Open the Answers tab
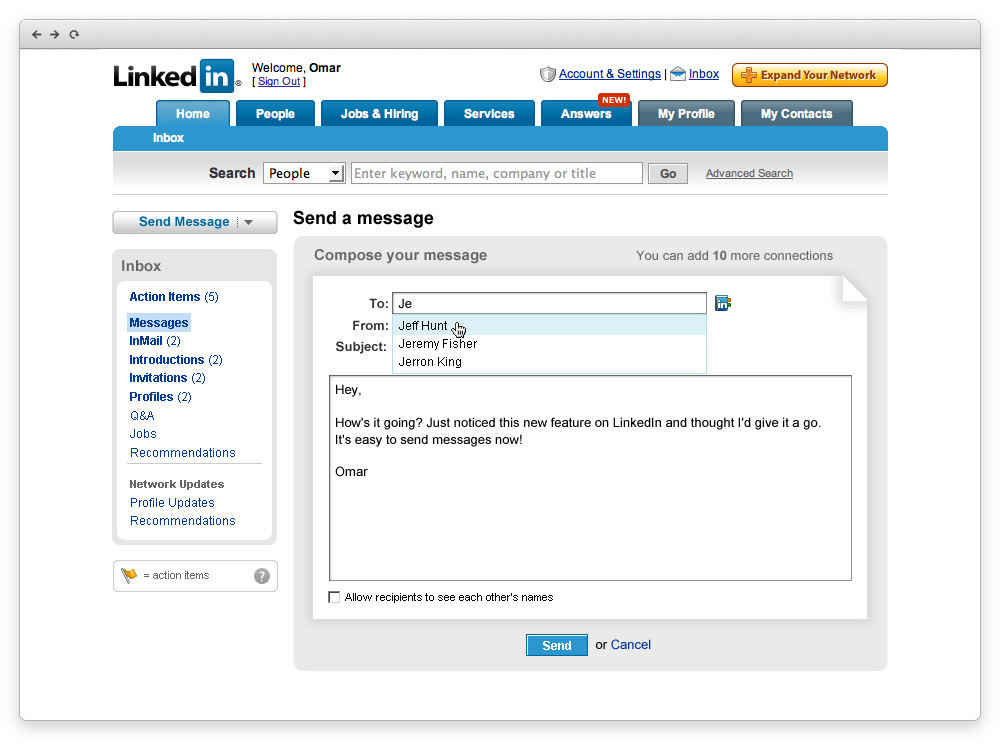1000x747 pixels. (586, 114)
